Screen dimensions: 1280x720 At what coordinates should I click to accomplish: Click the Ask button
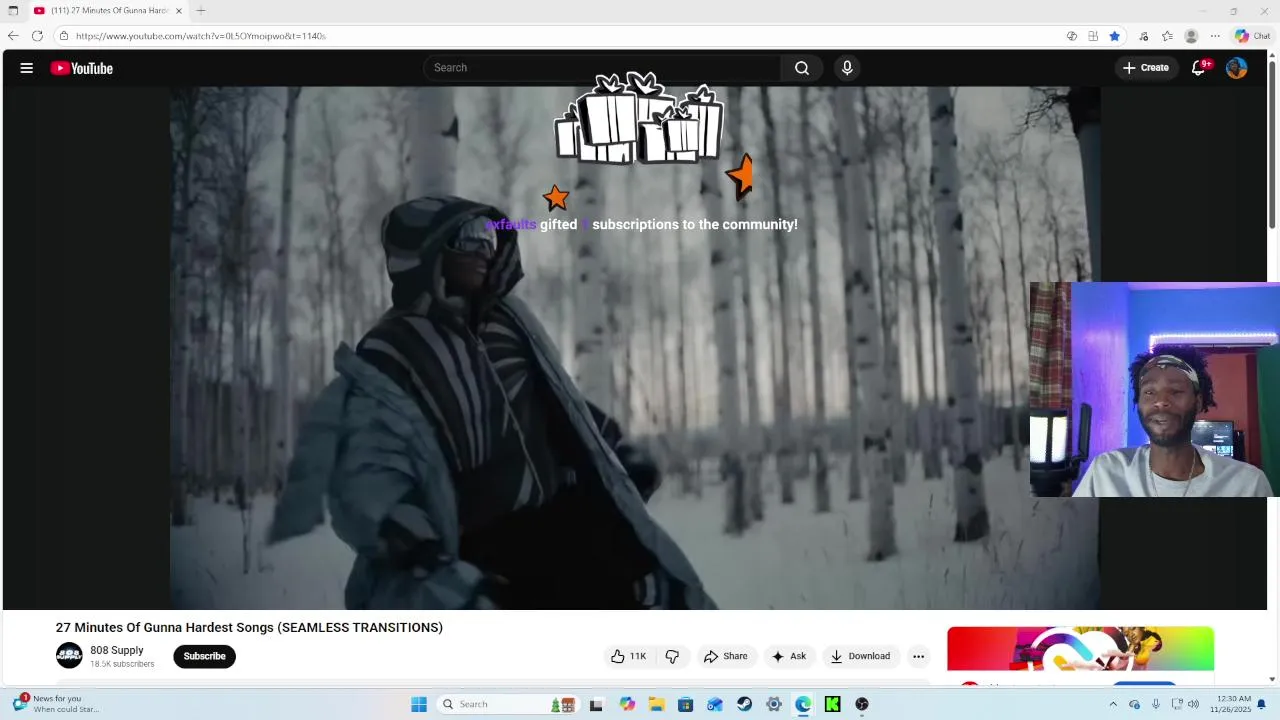point(789,656)
